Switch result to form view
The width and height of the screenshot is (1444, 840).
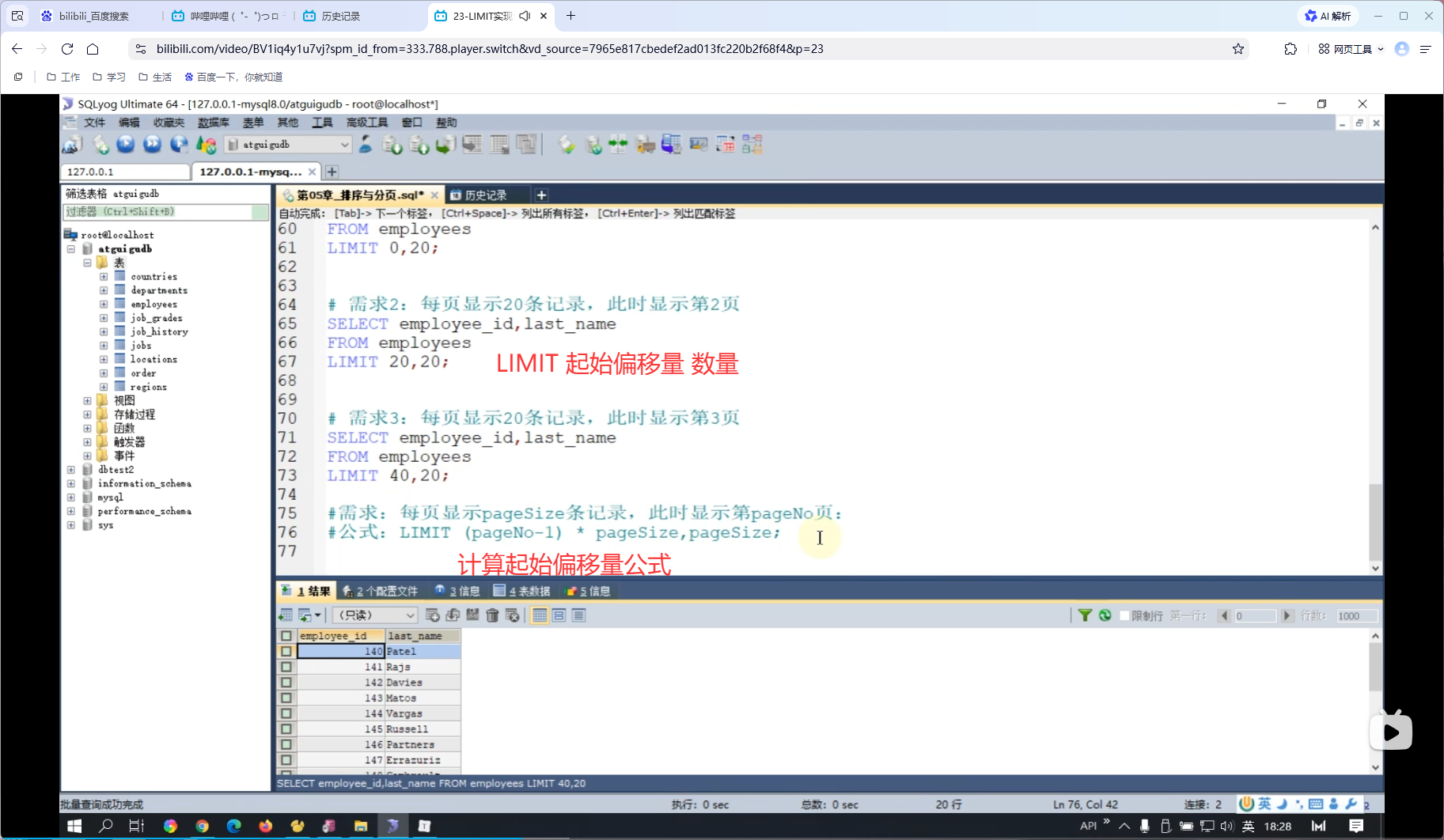coord(559,615)
